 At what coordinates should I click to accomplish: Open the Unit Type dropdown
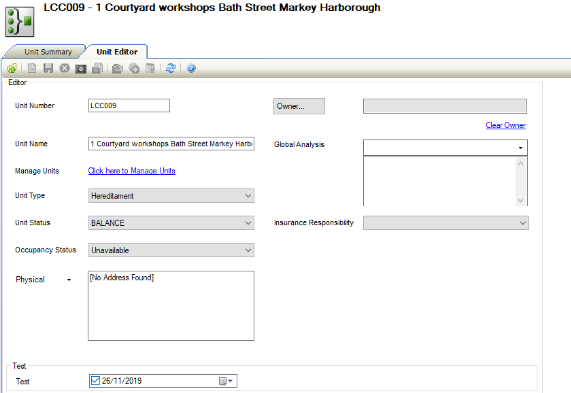171,196
